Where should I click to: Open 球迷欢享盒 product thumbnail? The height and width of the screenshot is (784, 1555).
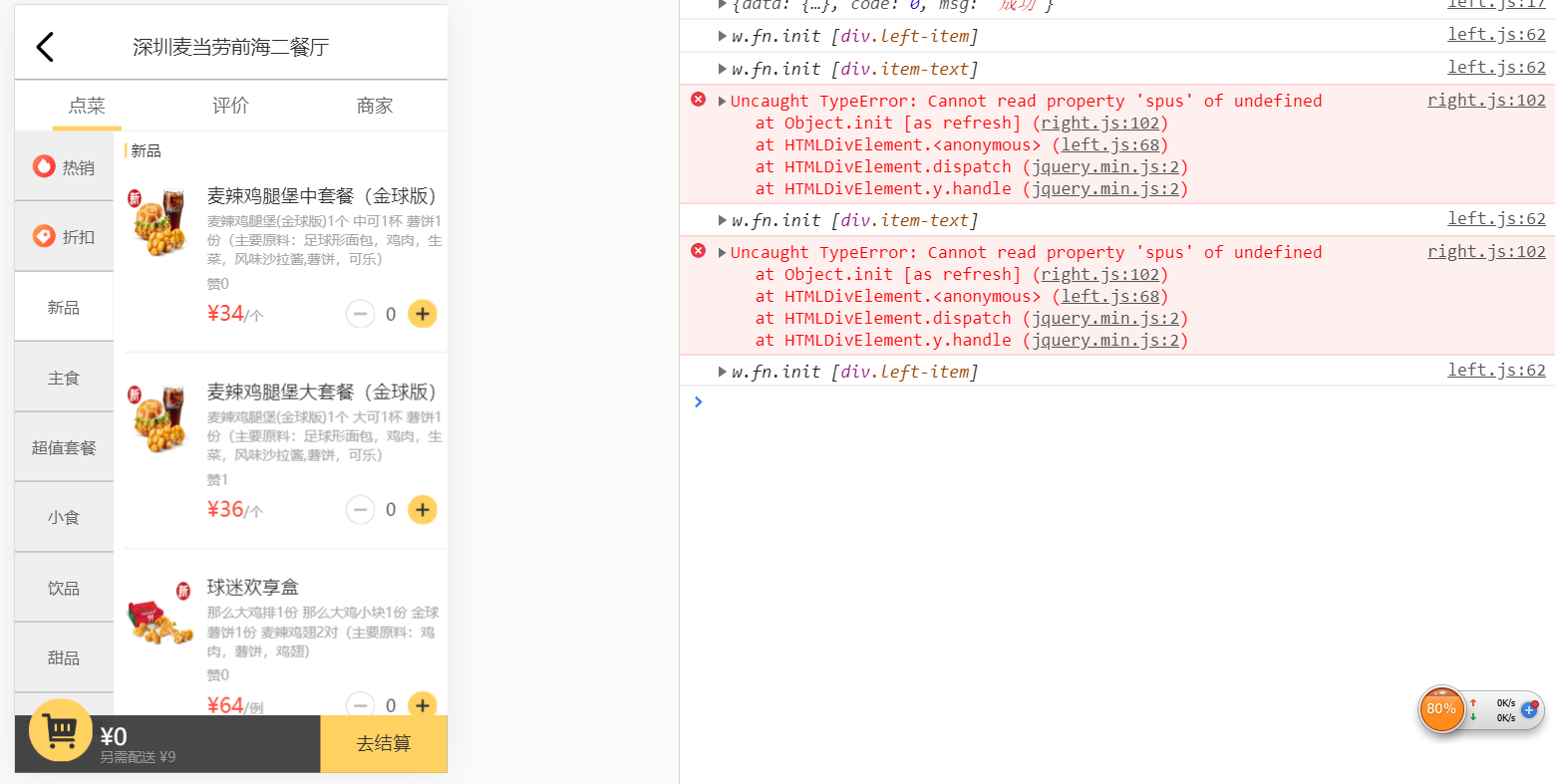pos(159,614)
